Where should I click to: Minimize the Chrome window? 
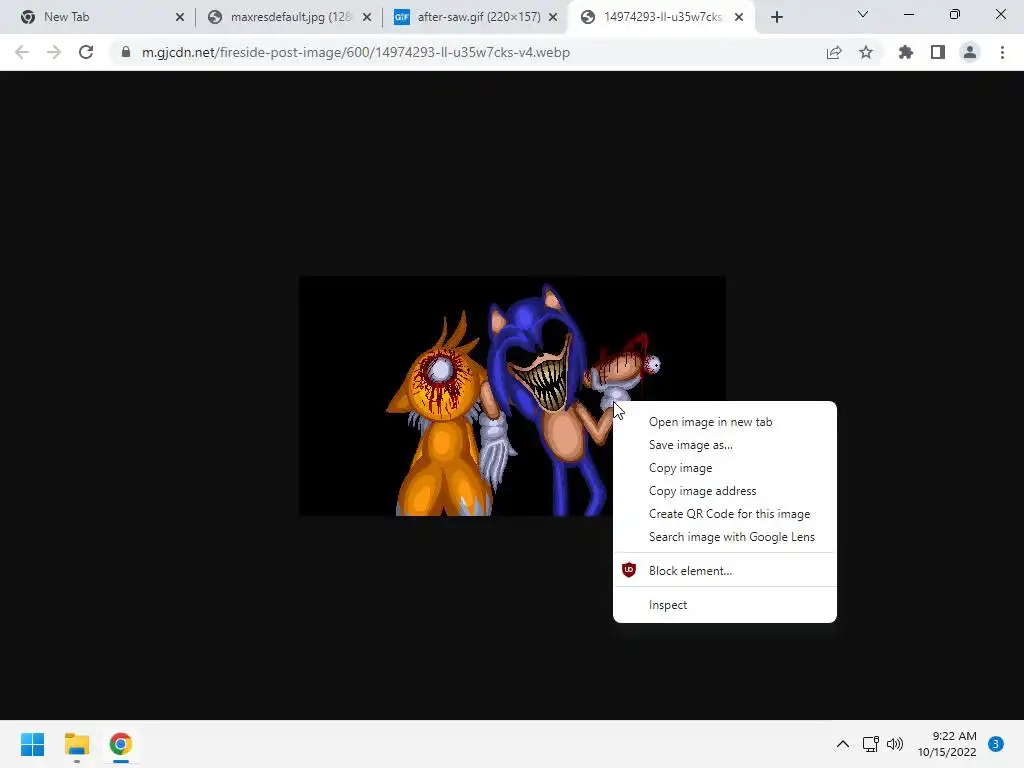point(908,14)
